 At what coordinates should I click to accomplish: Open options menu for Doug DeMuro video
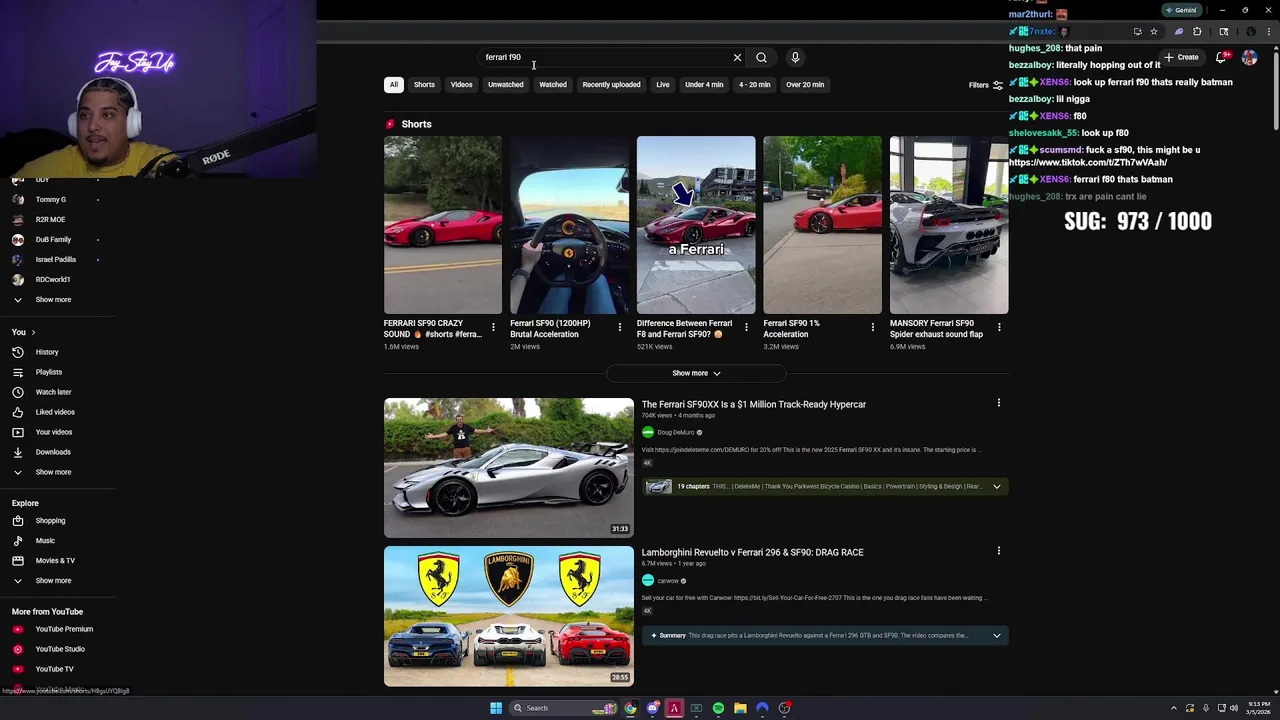(x=998, y=403)
